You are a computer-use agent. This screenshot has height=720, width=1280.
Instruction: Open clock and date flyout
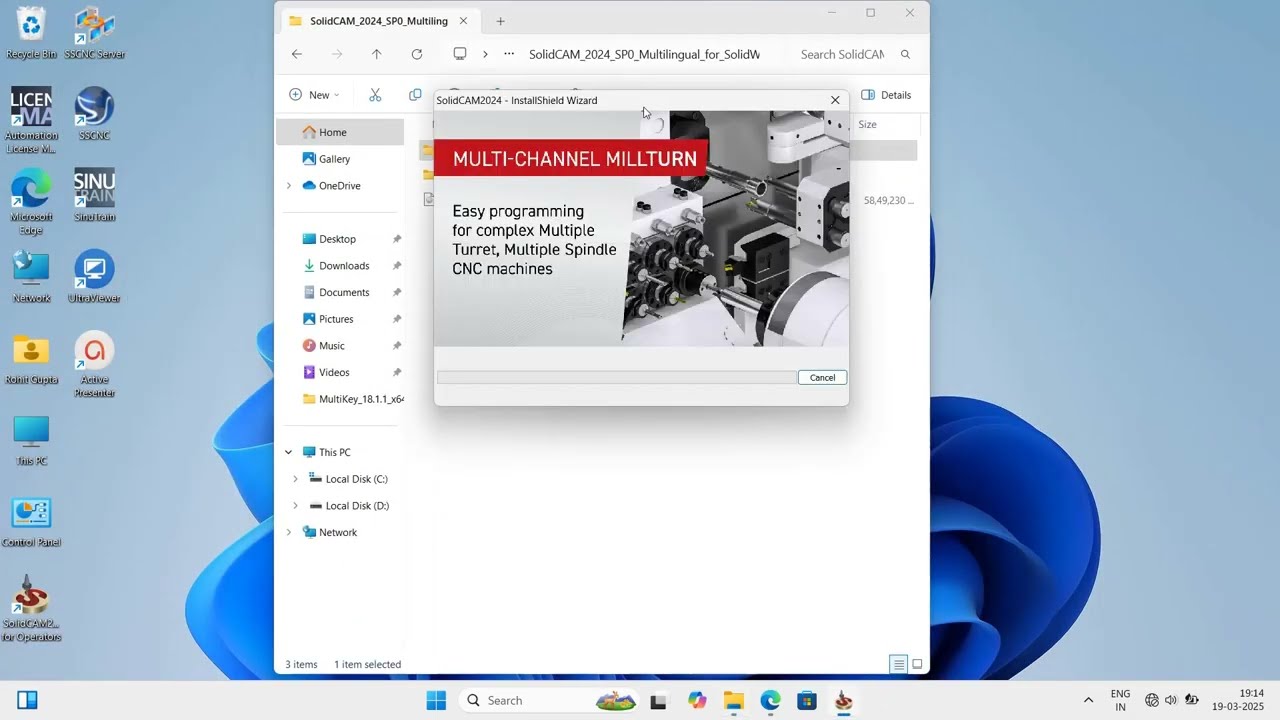(1237, 700)
